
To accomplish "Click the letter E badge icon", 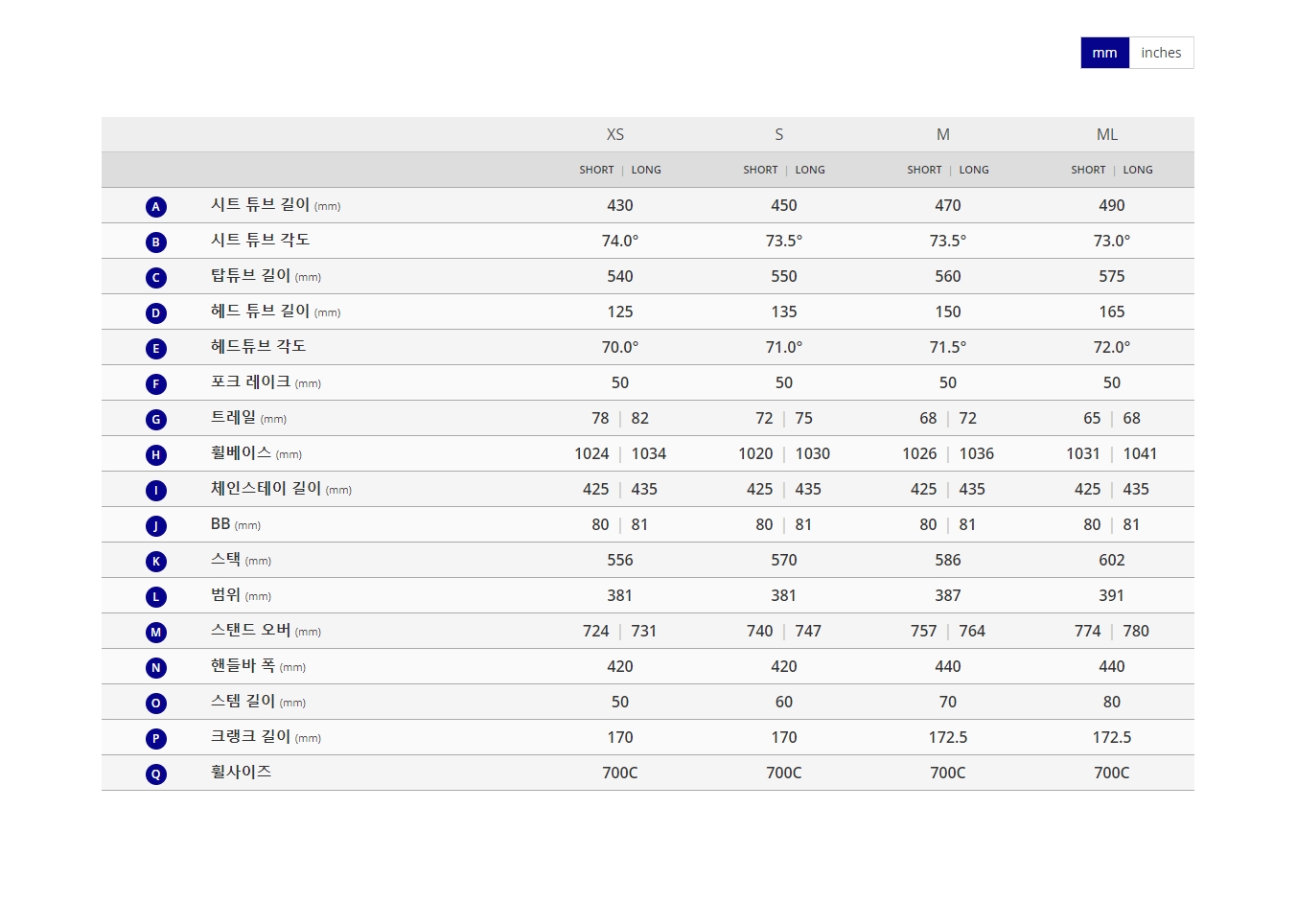I will [x=156, y=348].
